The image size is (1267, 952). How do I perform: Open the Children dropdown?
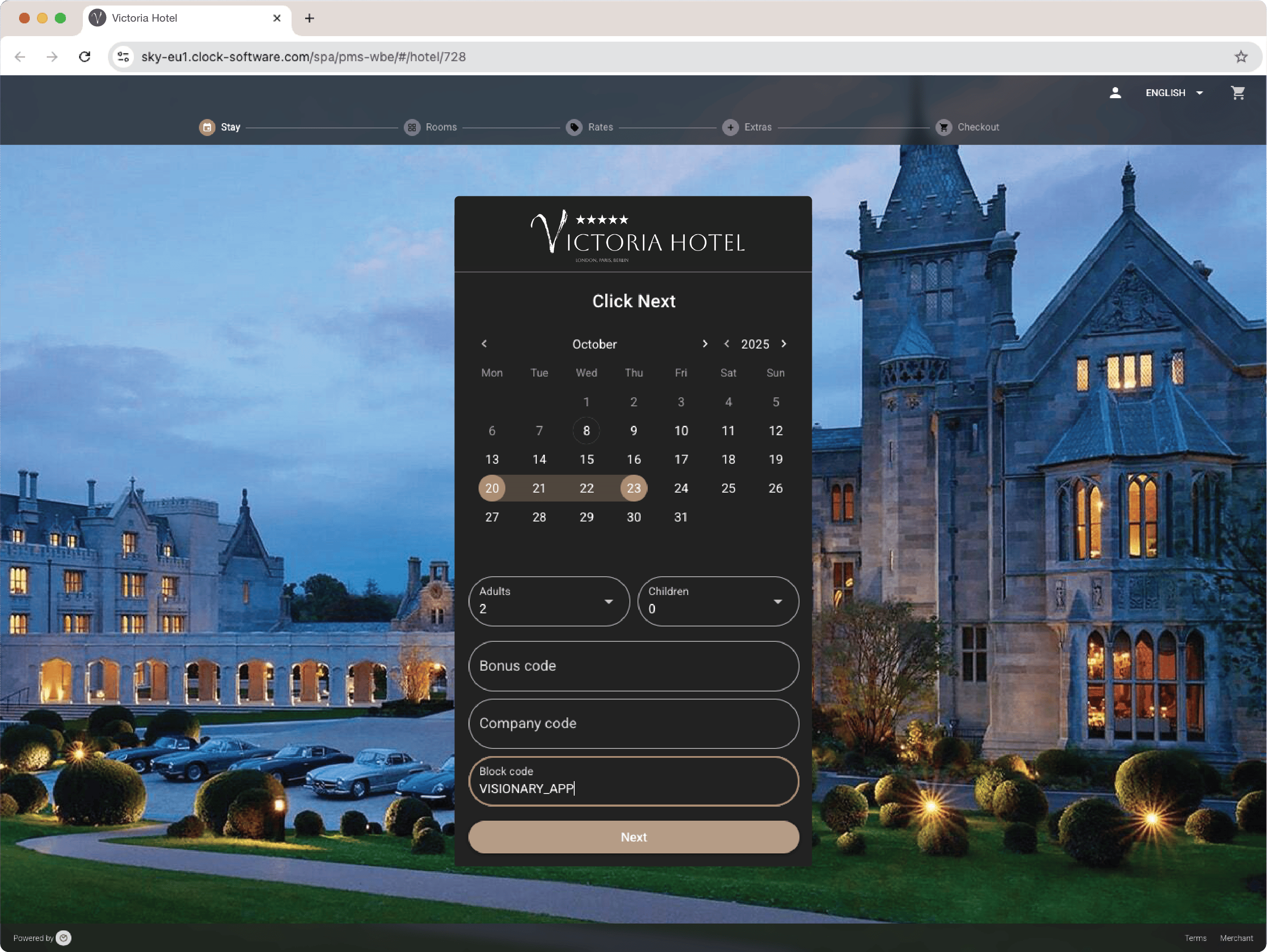pyautogui.click(x=718, y=601)
